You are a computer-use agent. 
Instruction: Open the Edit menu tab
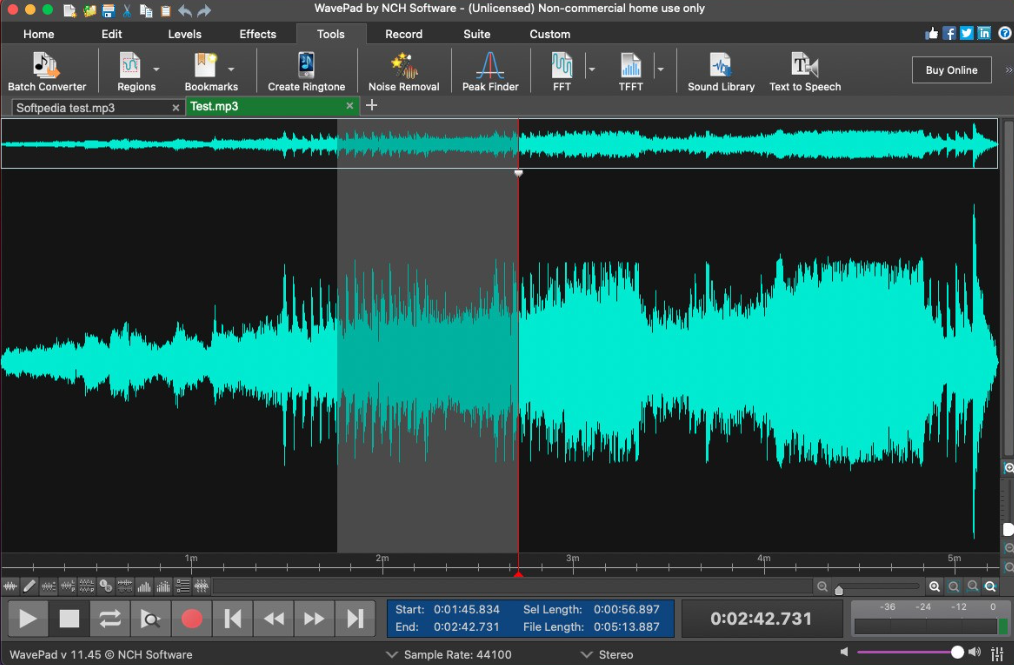click(x=111, y=34)
